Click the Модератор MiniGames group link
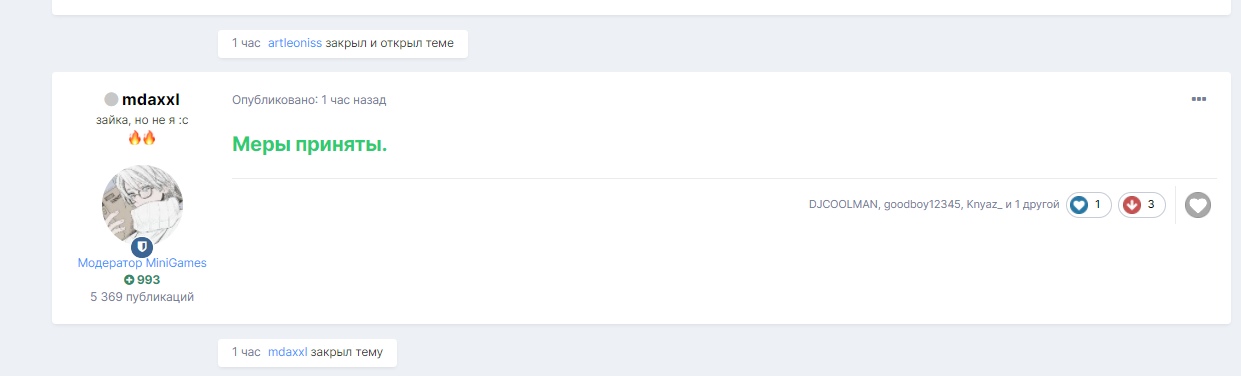 pyautogui.click(x=142, y=263)
